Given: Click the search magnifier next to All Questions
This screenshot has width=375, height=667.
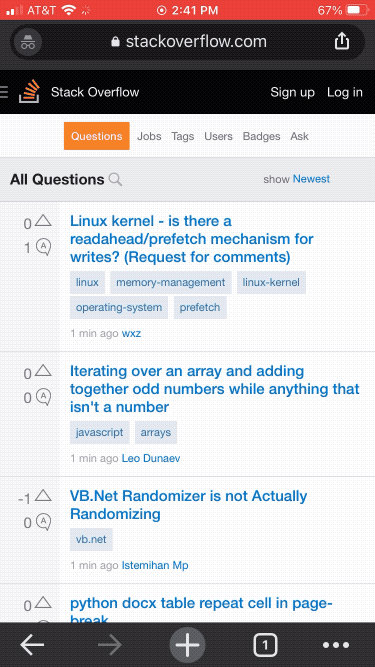Looking at the screenshot, I should [115, 180].
